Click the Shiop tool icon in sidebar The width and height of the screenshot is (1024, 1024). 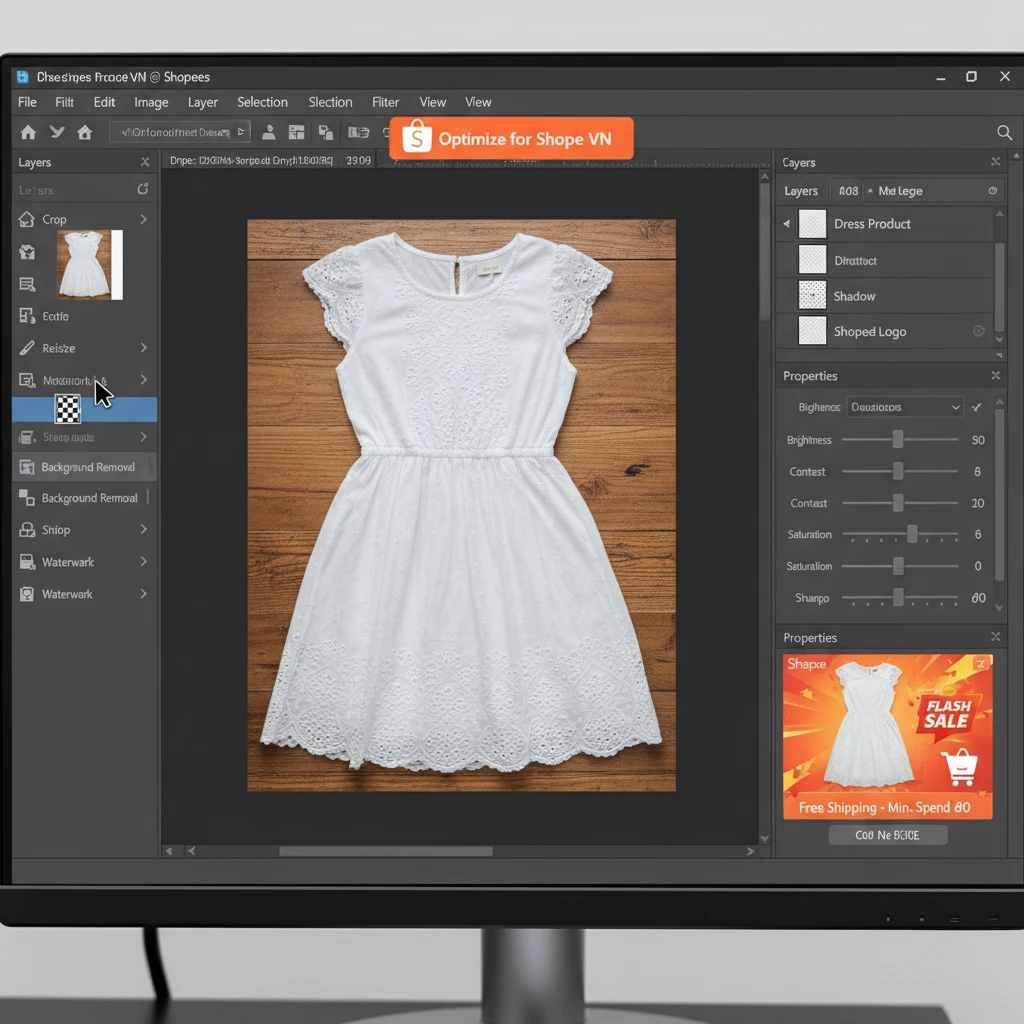coord(27,530)
